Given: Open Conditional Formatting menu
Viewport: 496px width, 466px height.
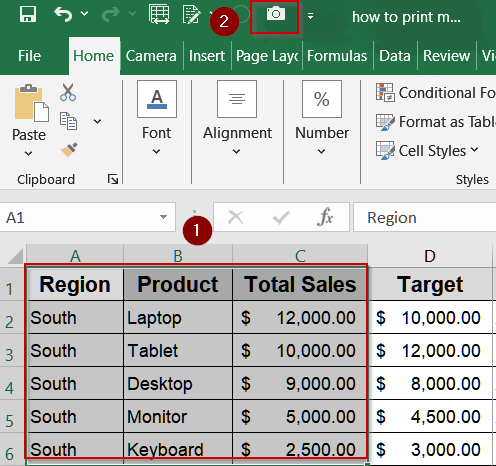Looking at the screenshot, I should 435,92.
